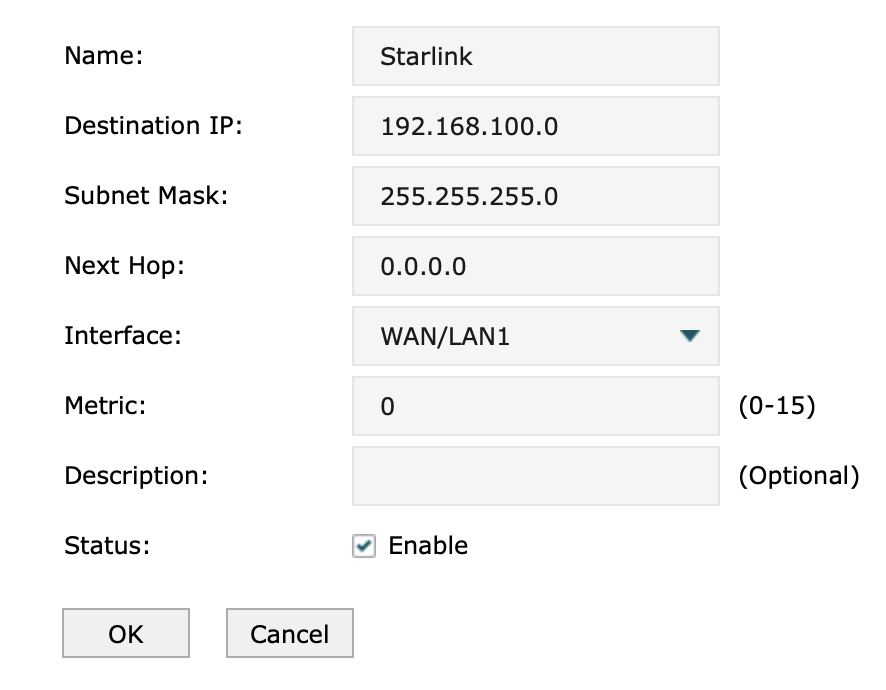Click the Subnet Mask label
Image resolution: width=886 pixels, height=690 pixels.
click(x=146, y=196)
